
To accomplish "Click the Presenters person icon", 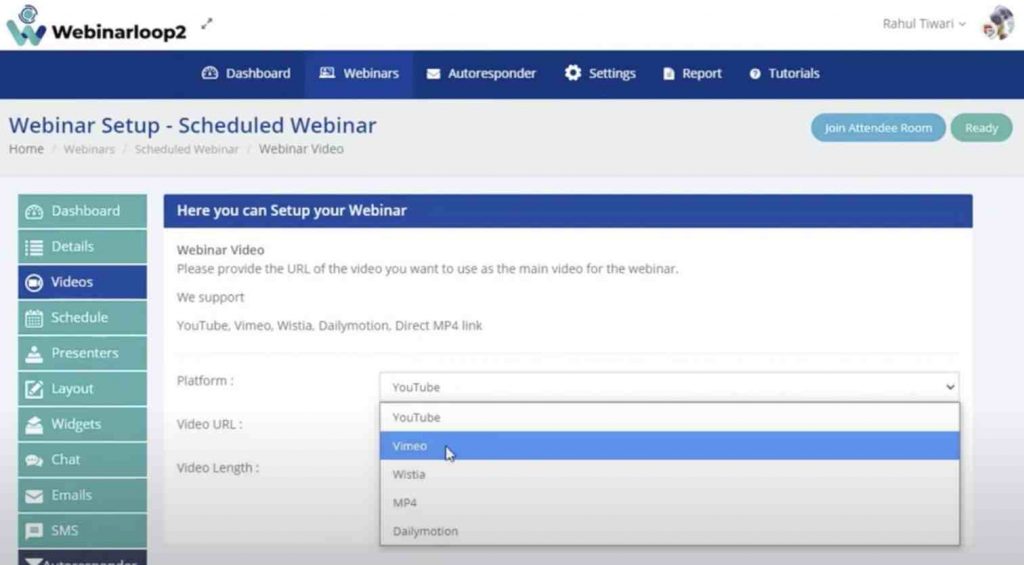I will coord(34,353).
